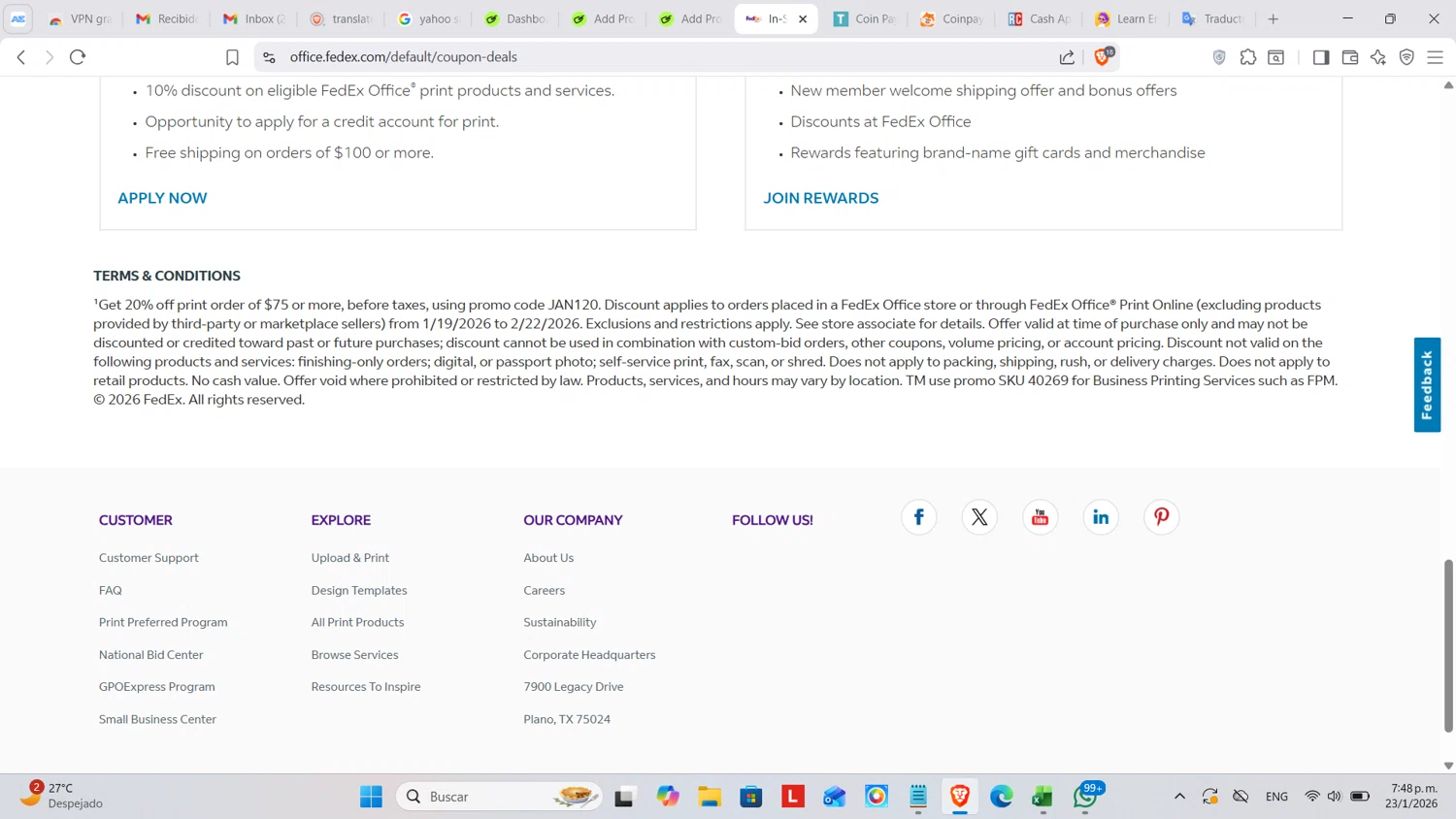Open Brave Shields lion icon
Image resolution: width=1456 pixels, height=819 pixels.
(1103, 56)
